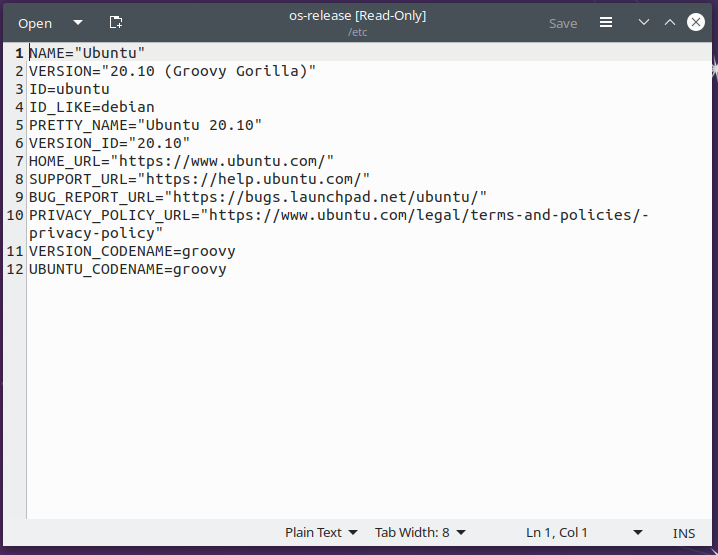Click the ID_LIKE=debian line

[92, 107]
